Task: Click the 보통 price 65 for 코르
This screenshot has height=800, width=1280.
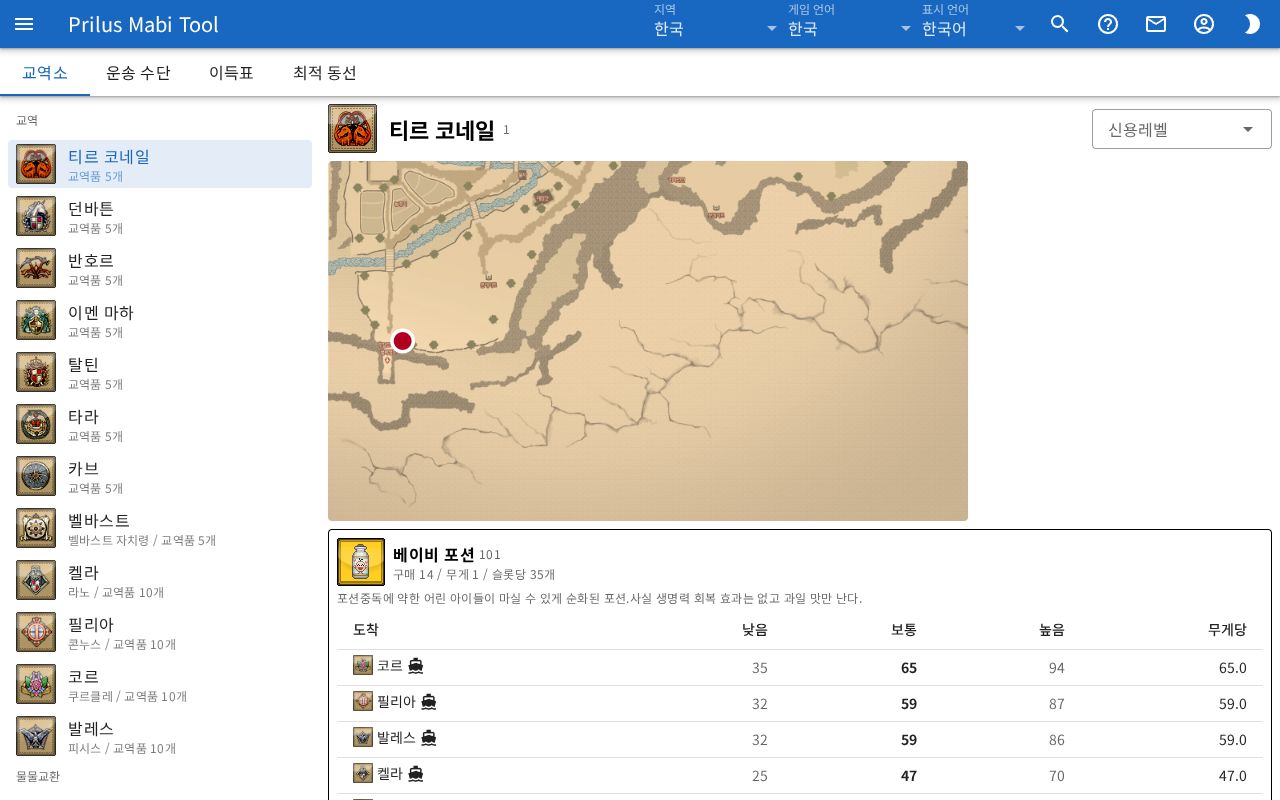Action: (908, 668)
